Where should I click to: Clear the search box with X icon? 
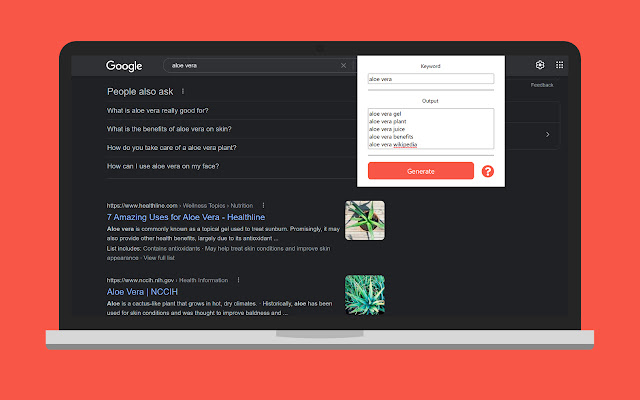[x=343, y=65]
